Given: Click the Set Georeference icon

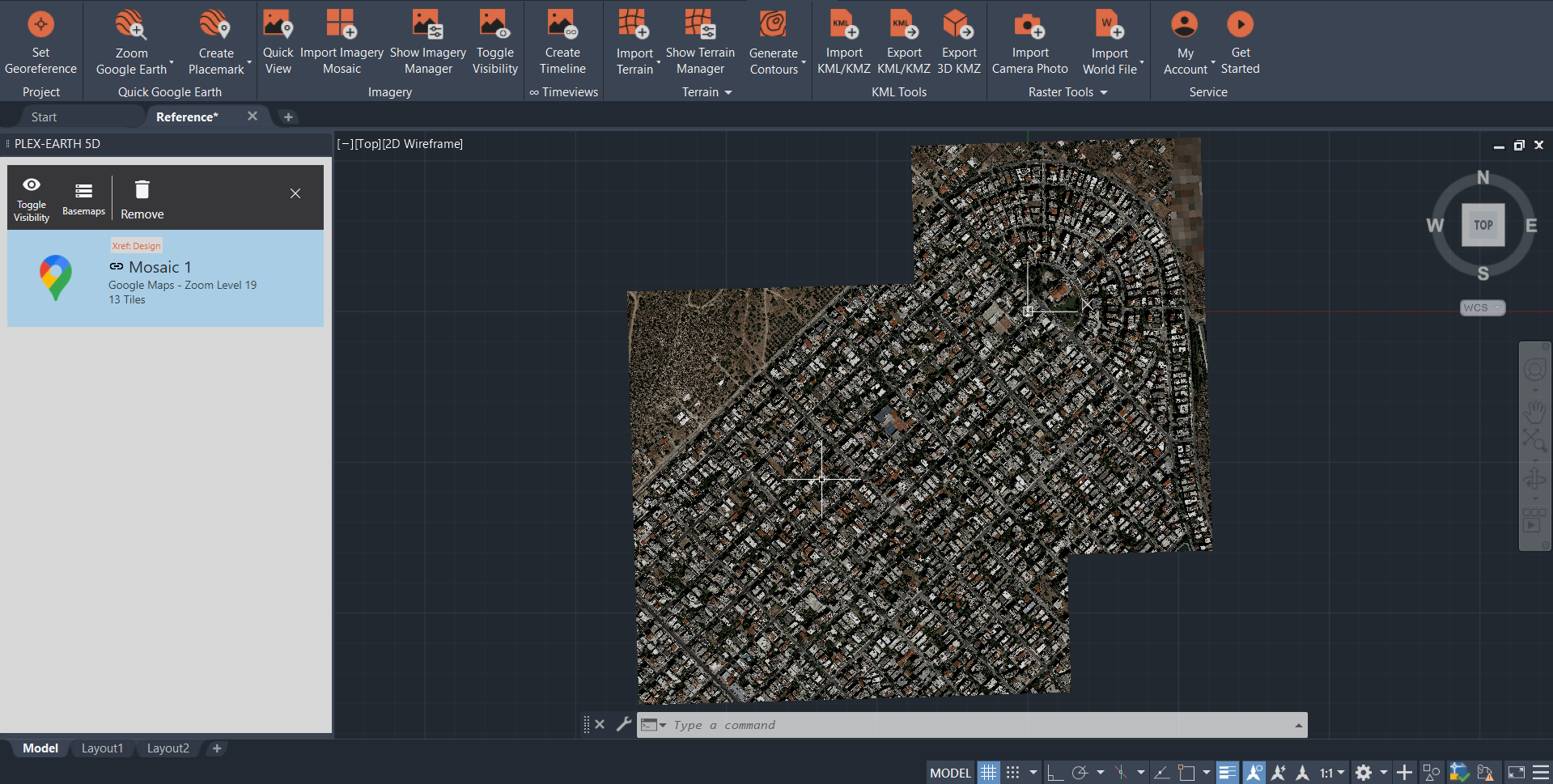Looking at the screenshot, I should [x=40, y=24].
